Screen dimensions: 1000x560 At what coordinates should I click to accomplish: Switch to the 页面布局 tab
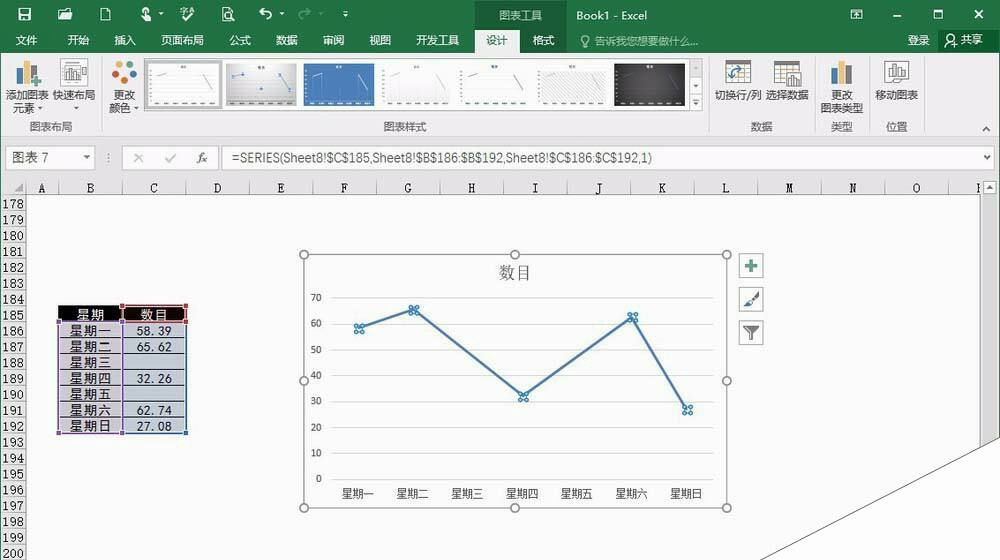point(182,40)
